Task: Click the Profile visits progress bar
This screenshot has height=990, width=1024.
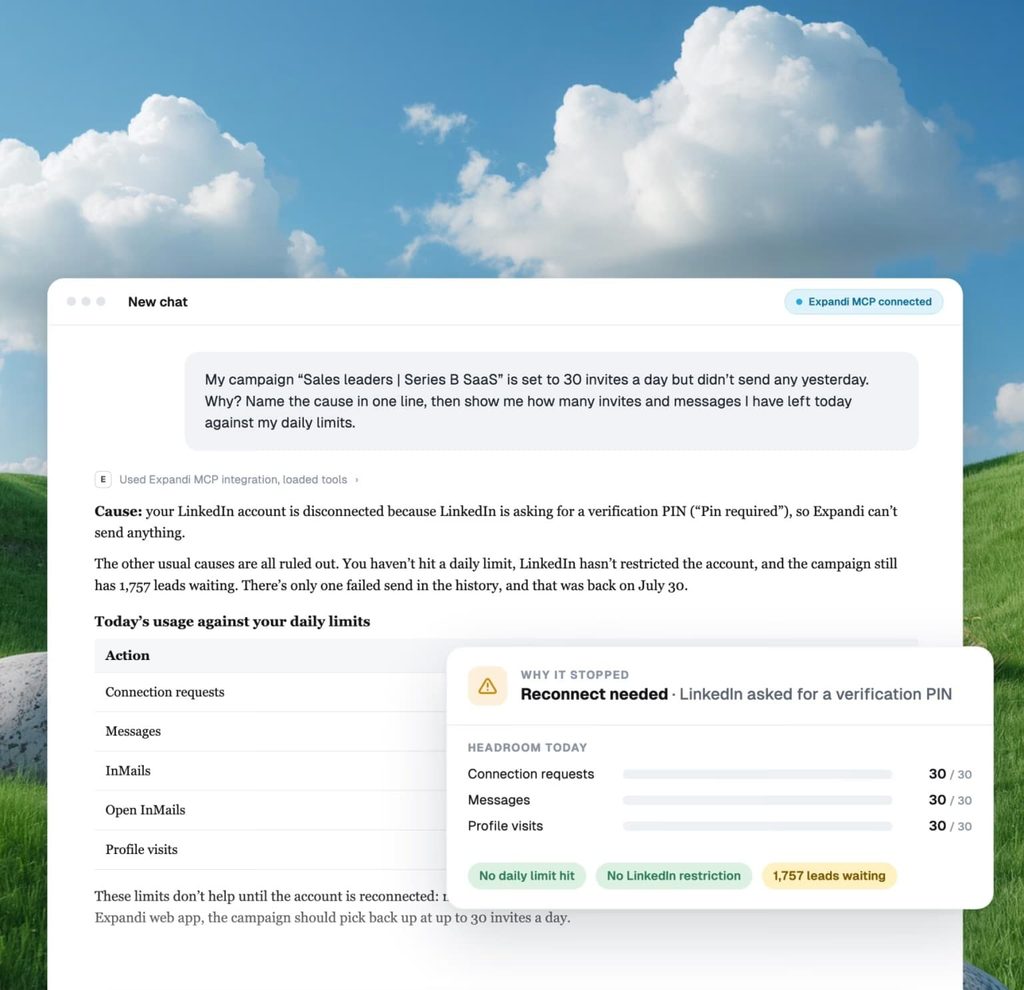Action: click(757, 826)
